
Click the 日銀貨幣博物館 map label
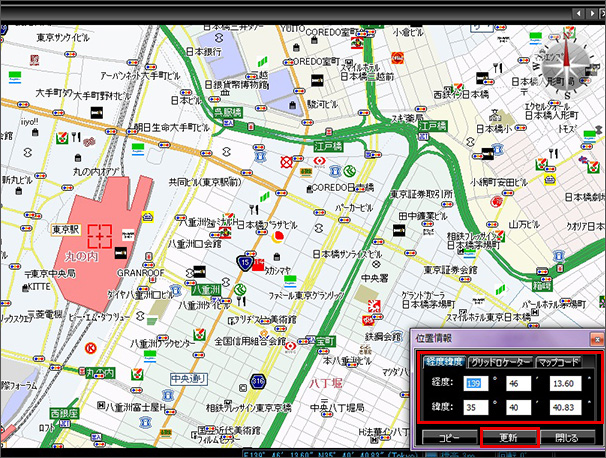(x=236, y=85)
